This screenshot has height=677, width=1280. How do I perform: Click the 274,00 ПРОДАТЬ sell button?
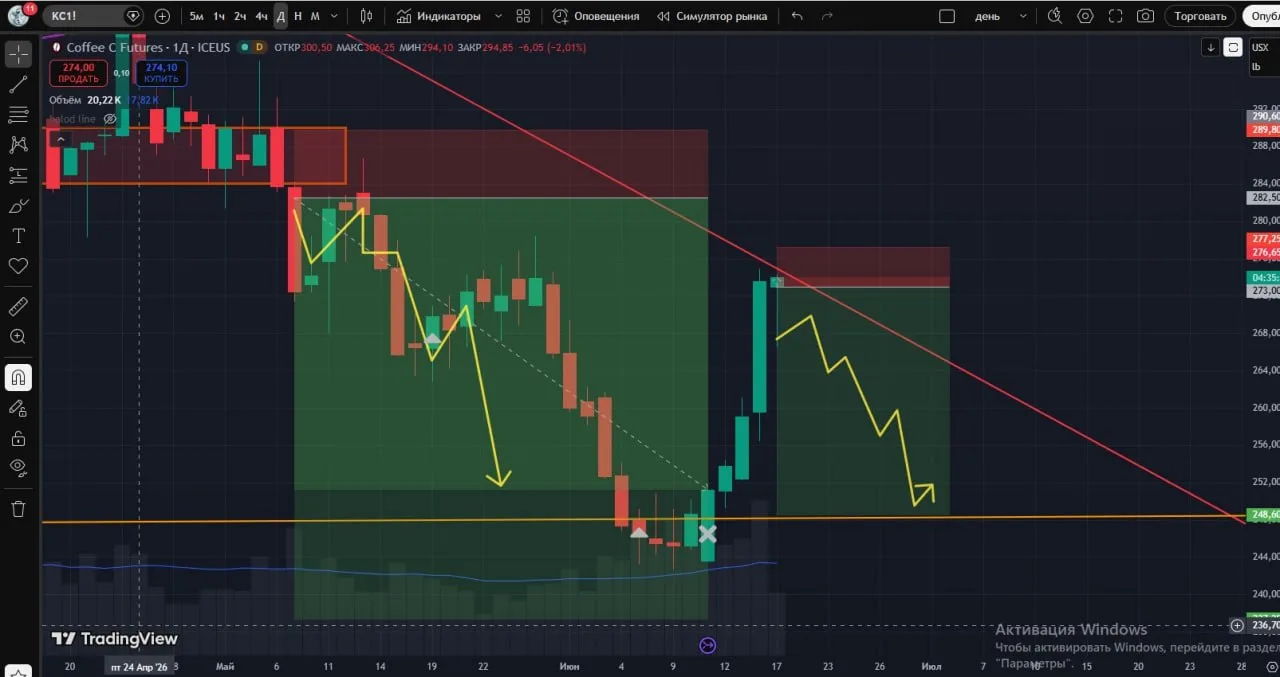coord(77,73)
